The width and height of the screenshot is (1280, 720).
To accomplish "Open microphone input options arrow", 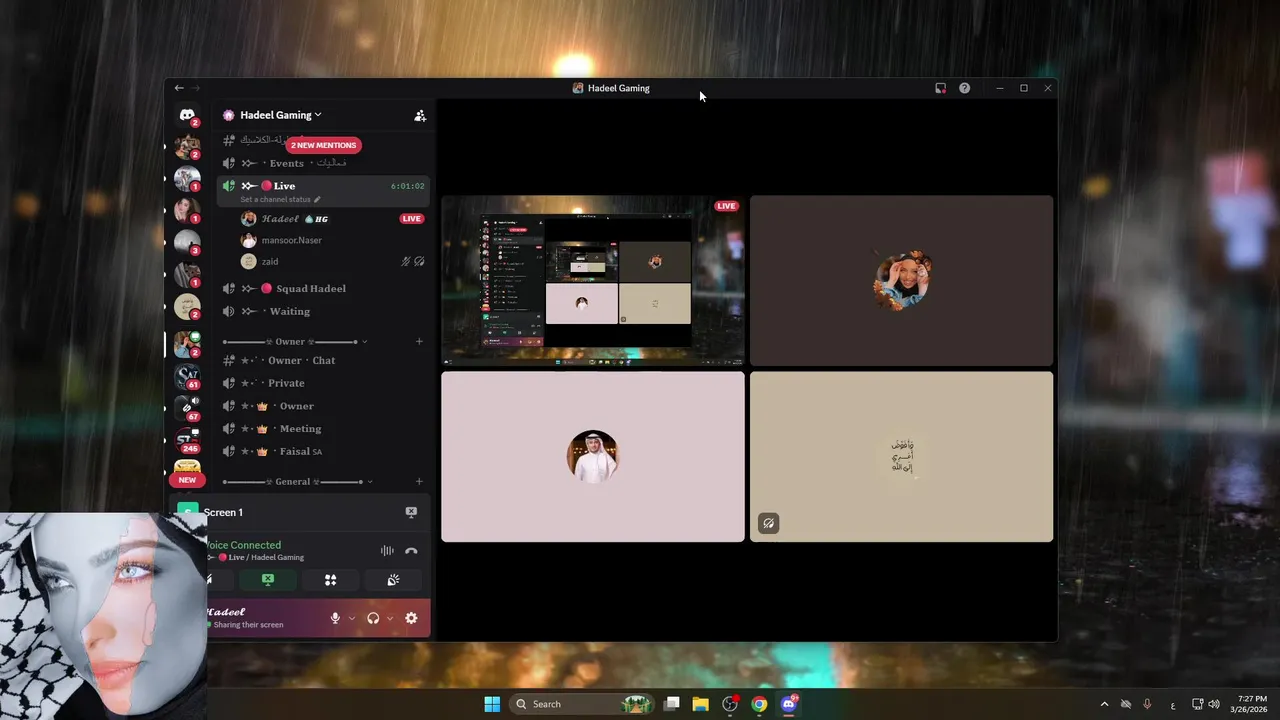I will [352, 618].
